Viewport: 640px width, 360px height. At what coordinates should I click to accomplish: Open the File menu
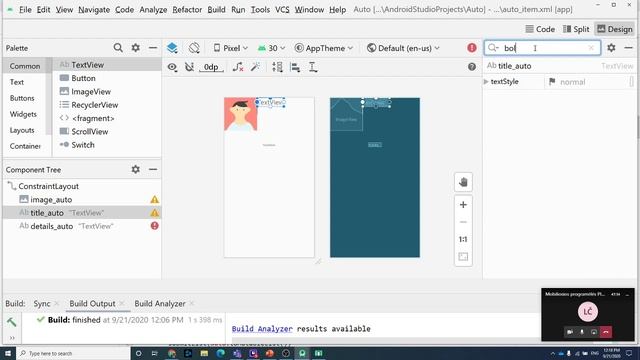[25, 9]
